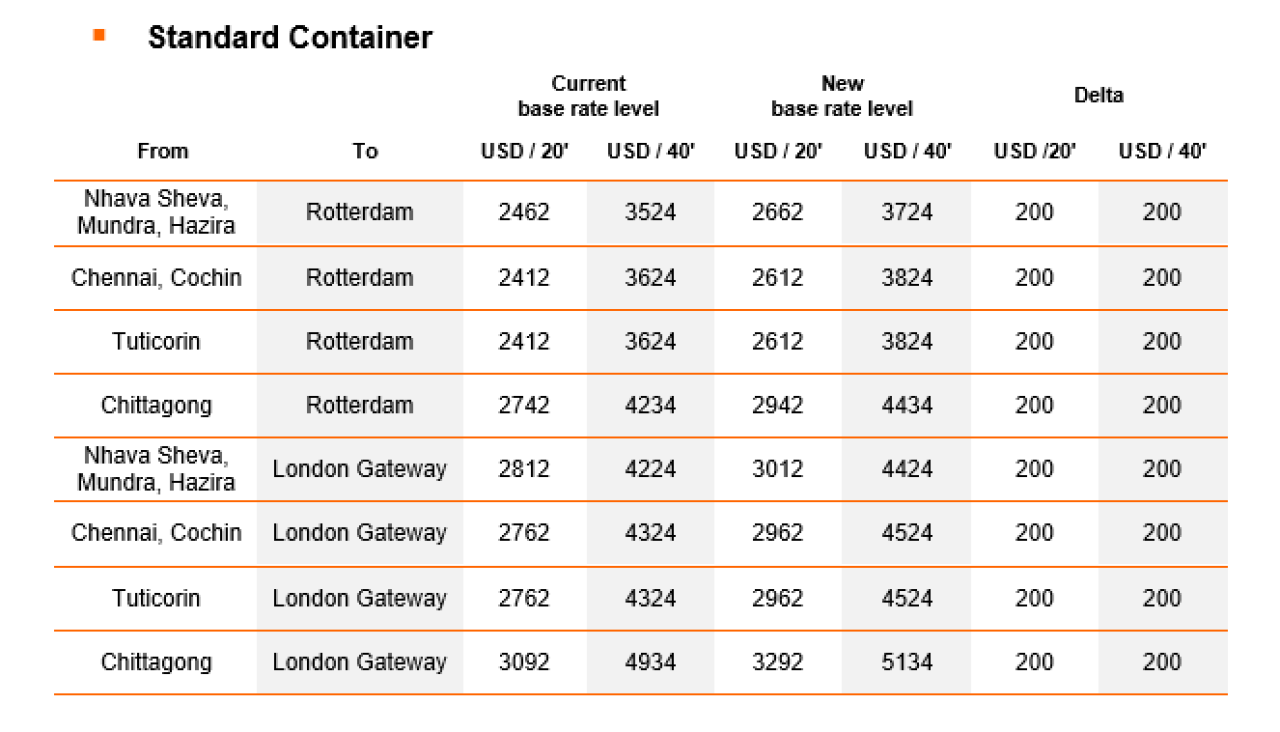This screenshot has height=732, width=1280.
Task: Select the Current base rate level header
Action: [x=588, y=96]
